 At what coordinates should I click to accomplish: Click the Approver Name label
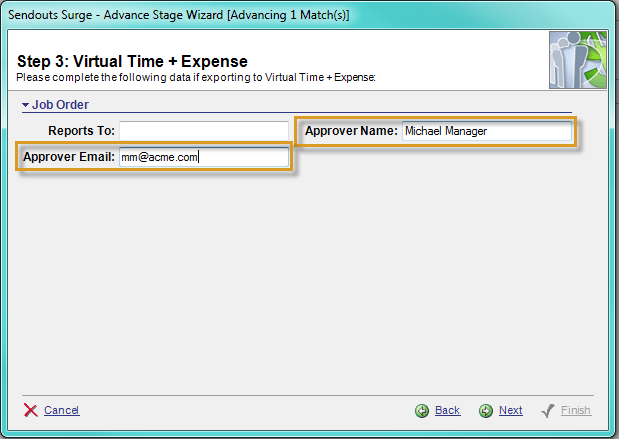tap(351, 131)
